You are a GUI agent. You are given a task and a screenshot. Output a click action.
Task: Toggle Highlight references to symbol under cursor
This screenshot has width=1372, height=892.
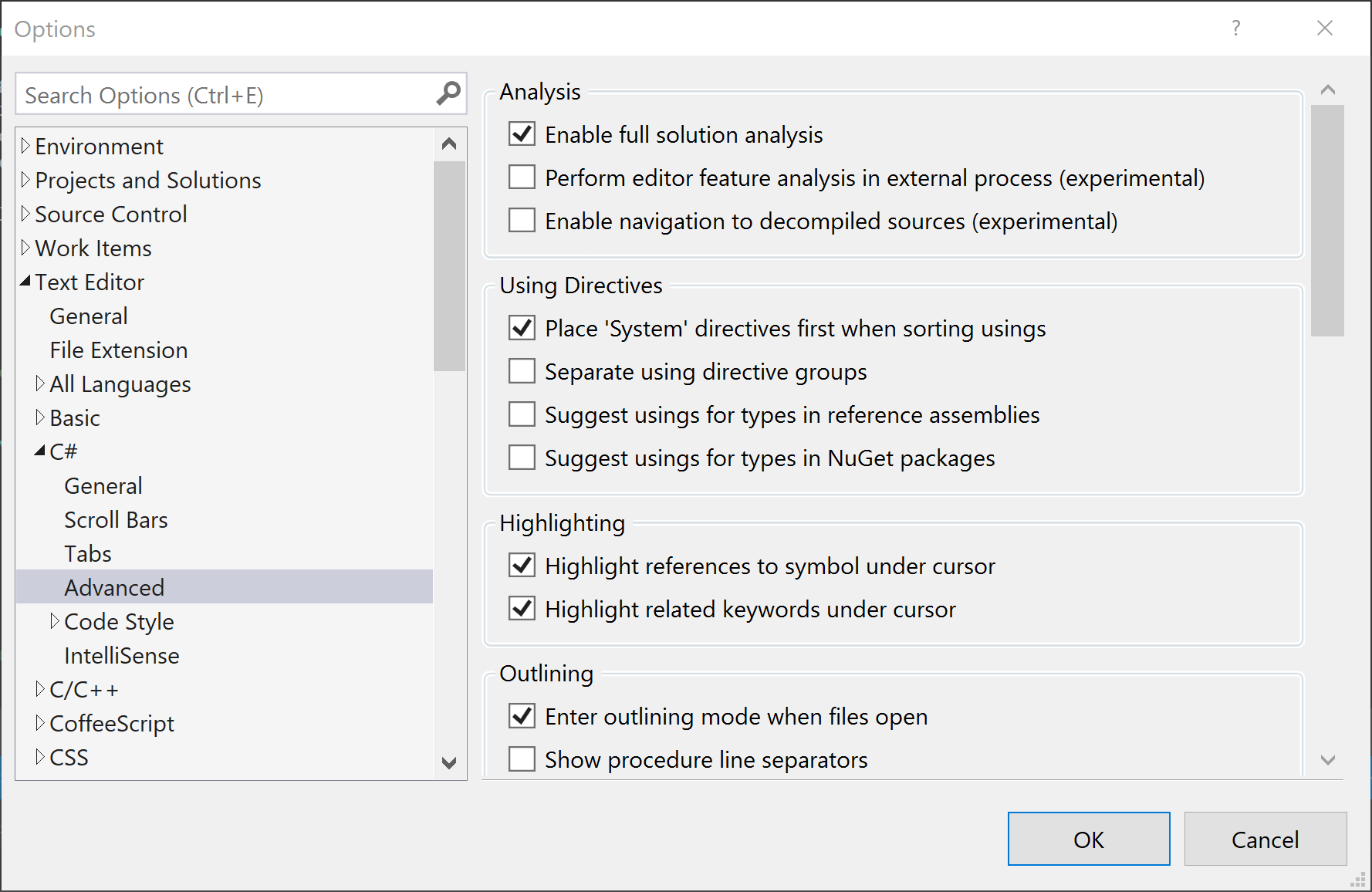[522, 566]
